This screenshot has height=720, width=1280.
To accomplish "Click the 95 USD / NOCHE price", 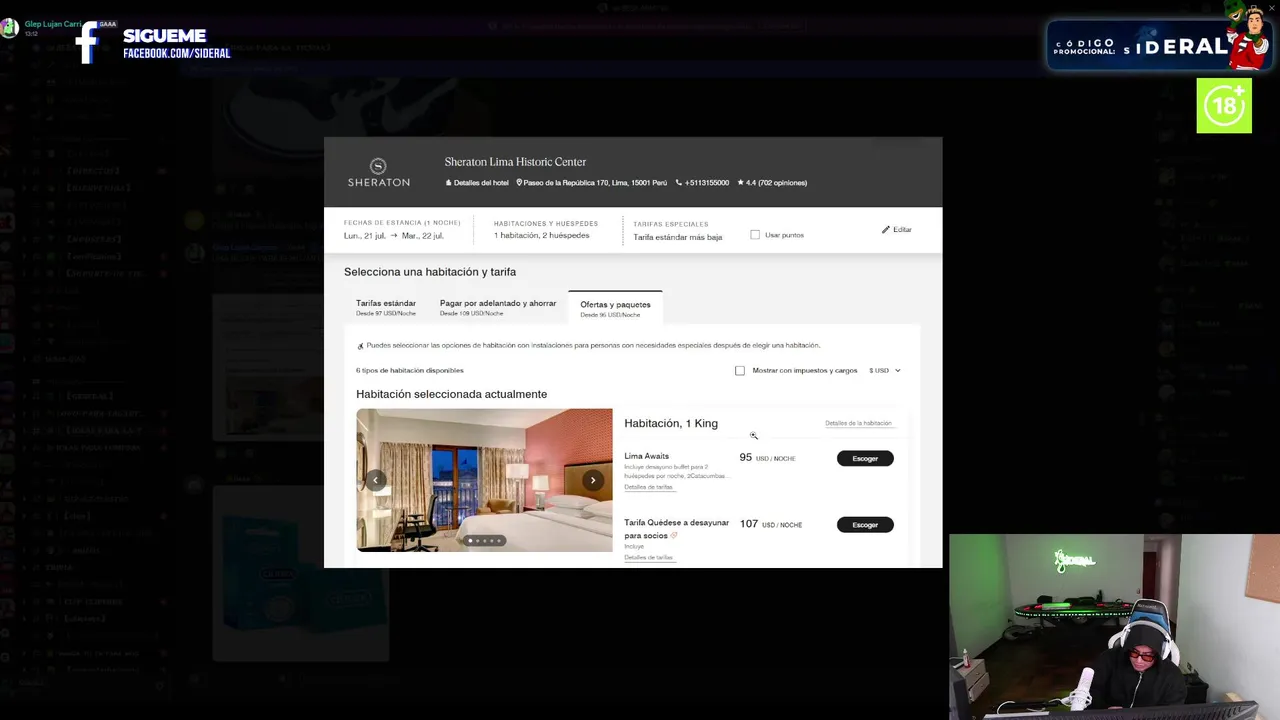I will point(767,458).
